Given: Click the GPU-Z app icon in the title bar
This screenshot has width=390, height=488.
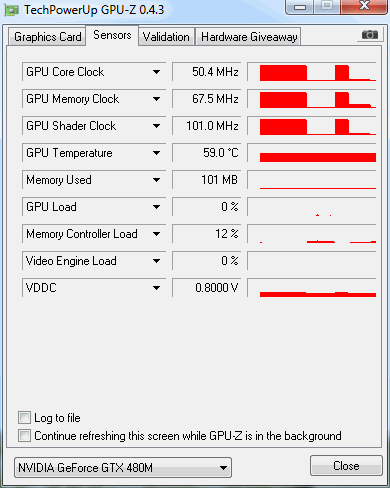Looking at the screenshot, I should 12,10.
